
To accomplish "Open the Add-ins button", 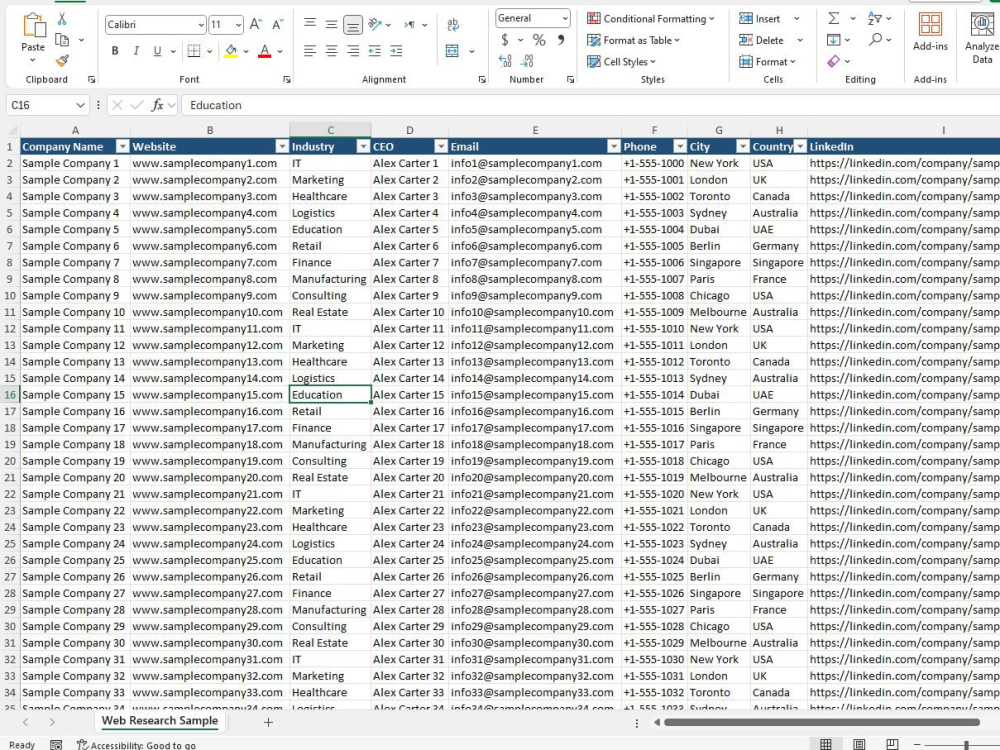I will (x=930, y=32).
